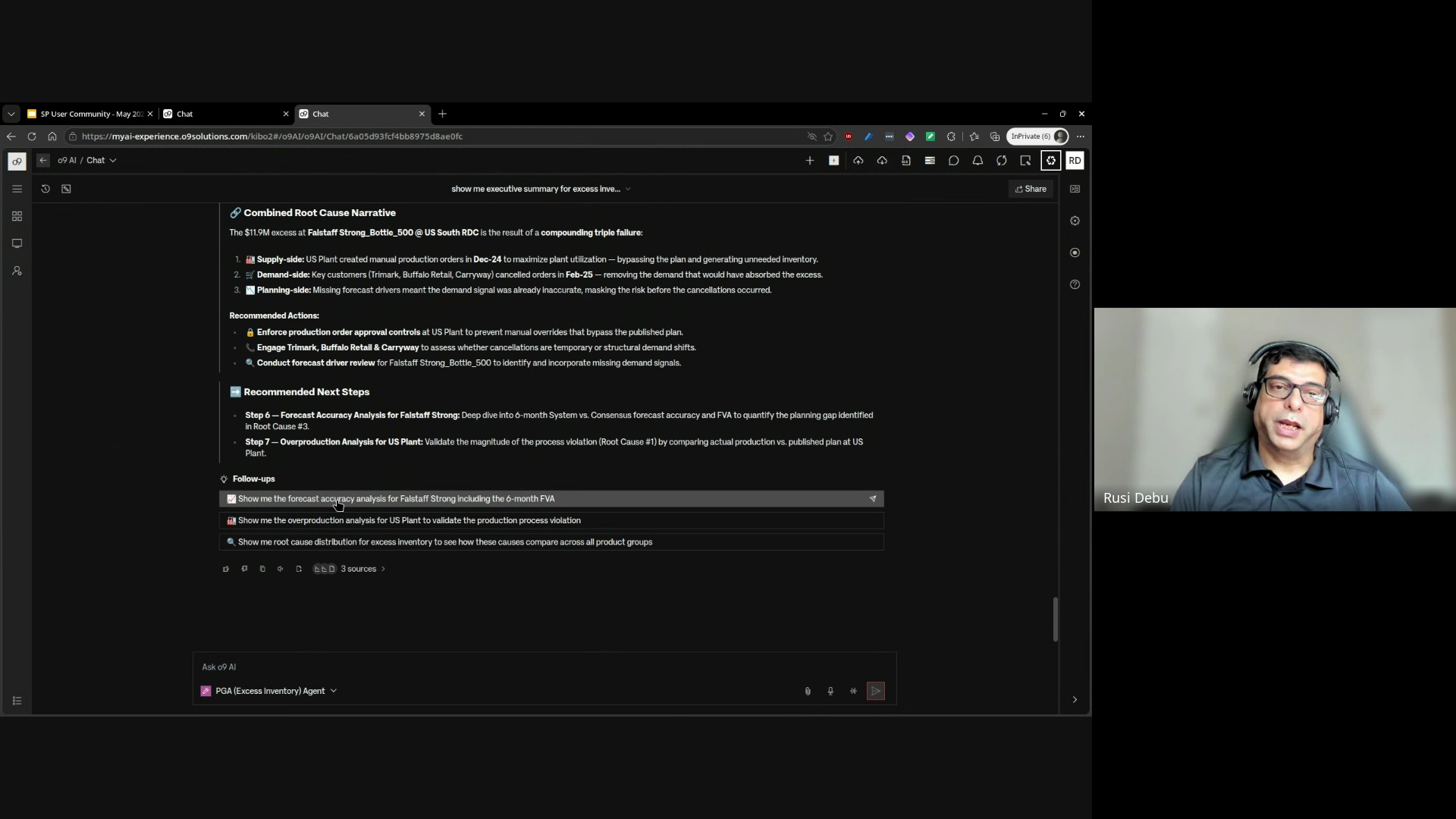Click the Share button

[x=1031, y=189]
